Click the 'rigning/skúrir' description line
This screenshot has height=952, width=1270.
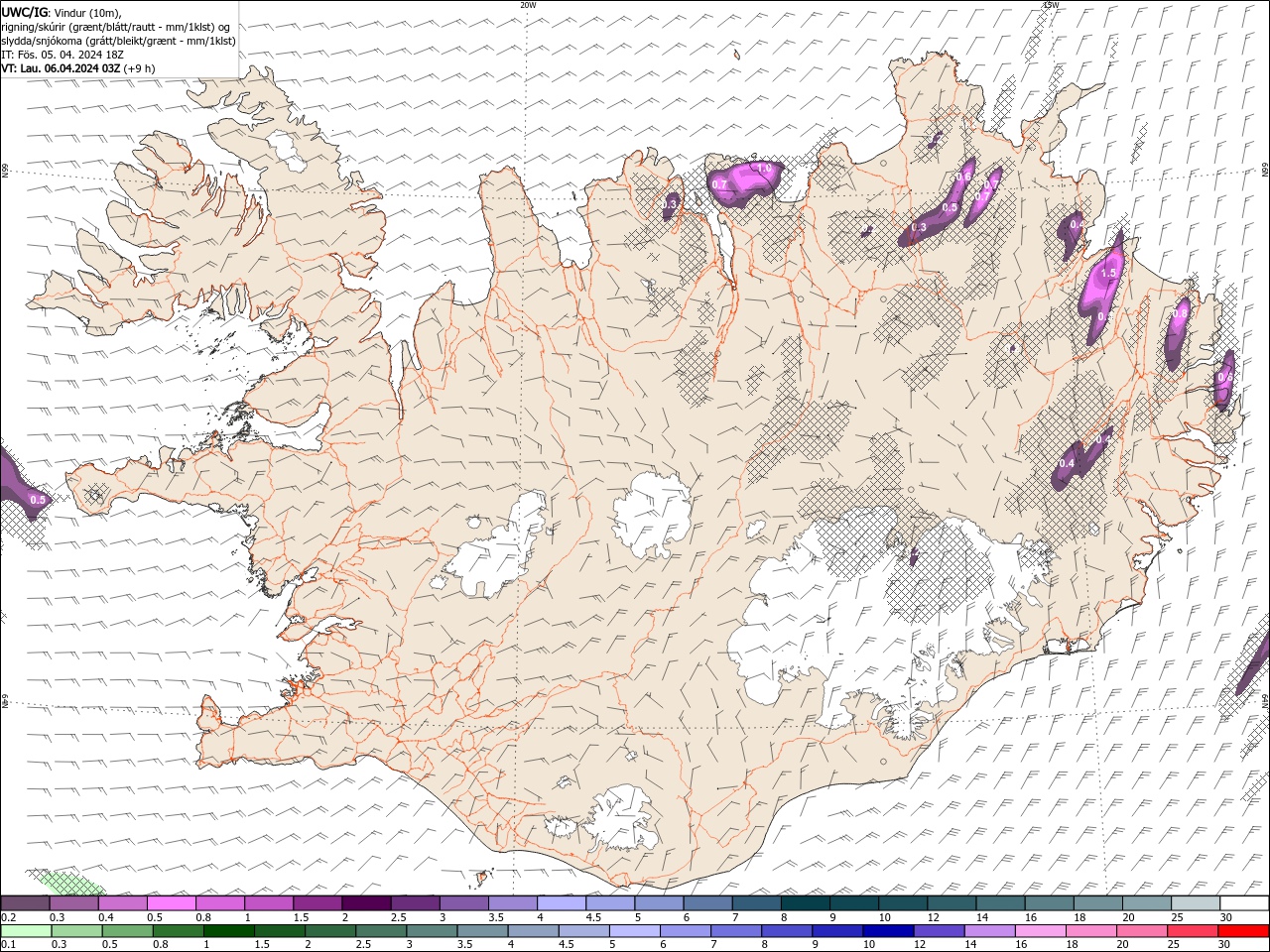coord(116,27)
